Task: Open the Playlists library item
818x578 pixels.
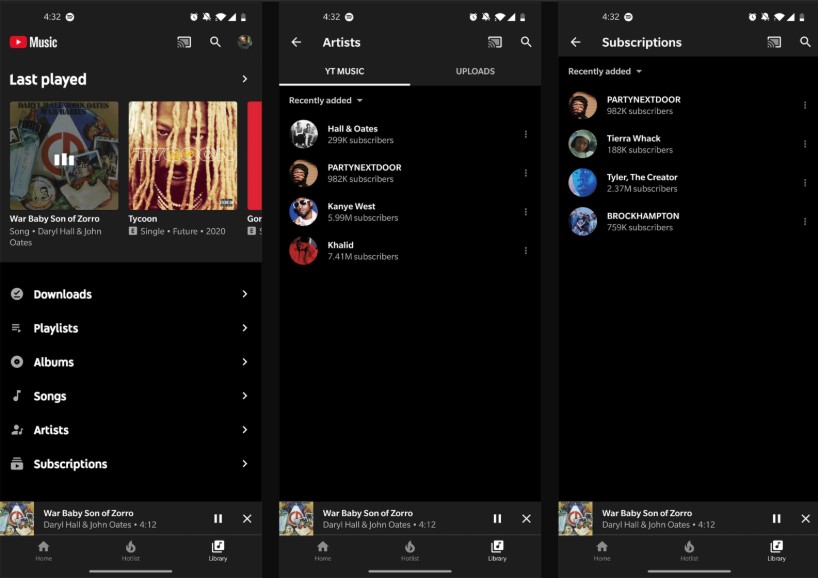Action: [x=131, y=328]
